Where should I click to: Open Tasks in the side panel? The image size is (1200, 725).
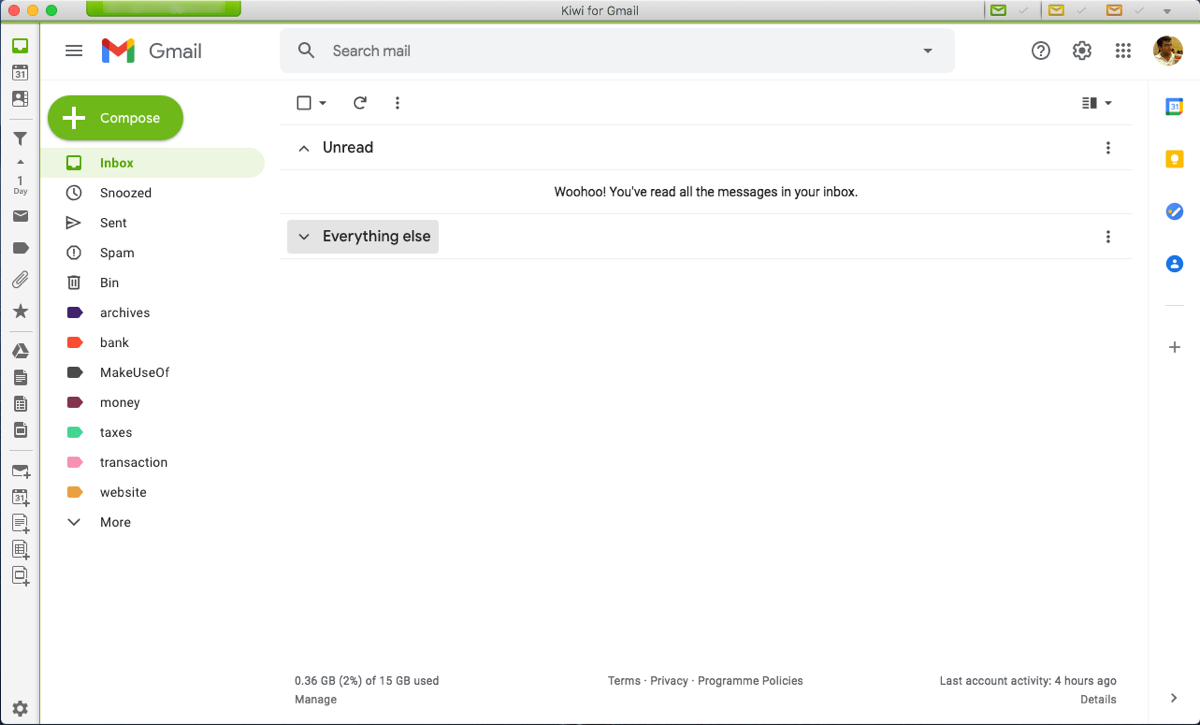1174,211
